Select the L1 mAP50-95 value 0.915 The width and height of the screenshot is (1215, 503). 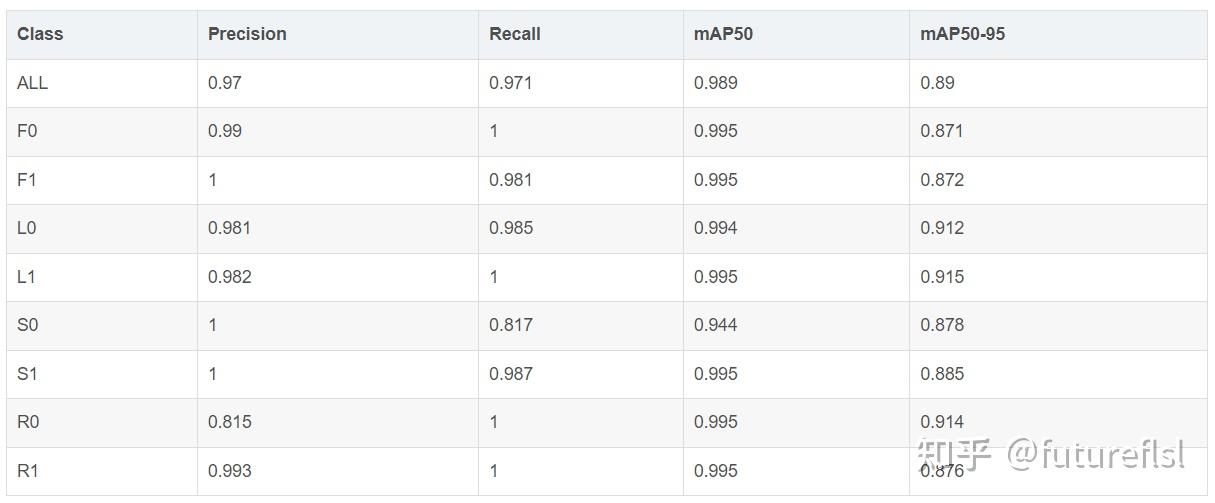(942, 277)
